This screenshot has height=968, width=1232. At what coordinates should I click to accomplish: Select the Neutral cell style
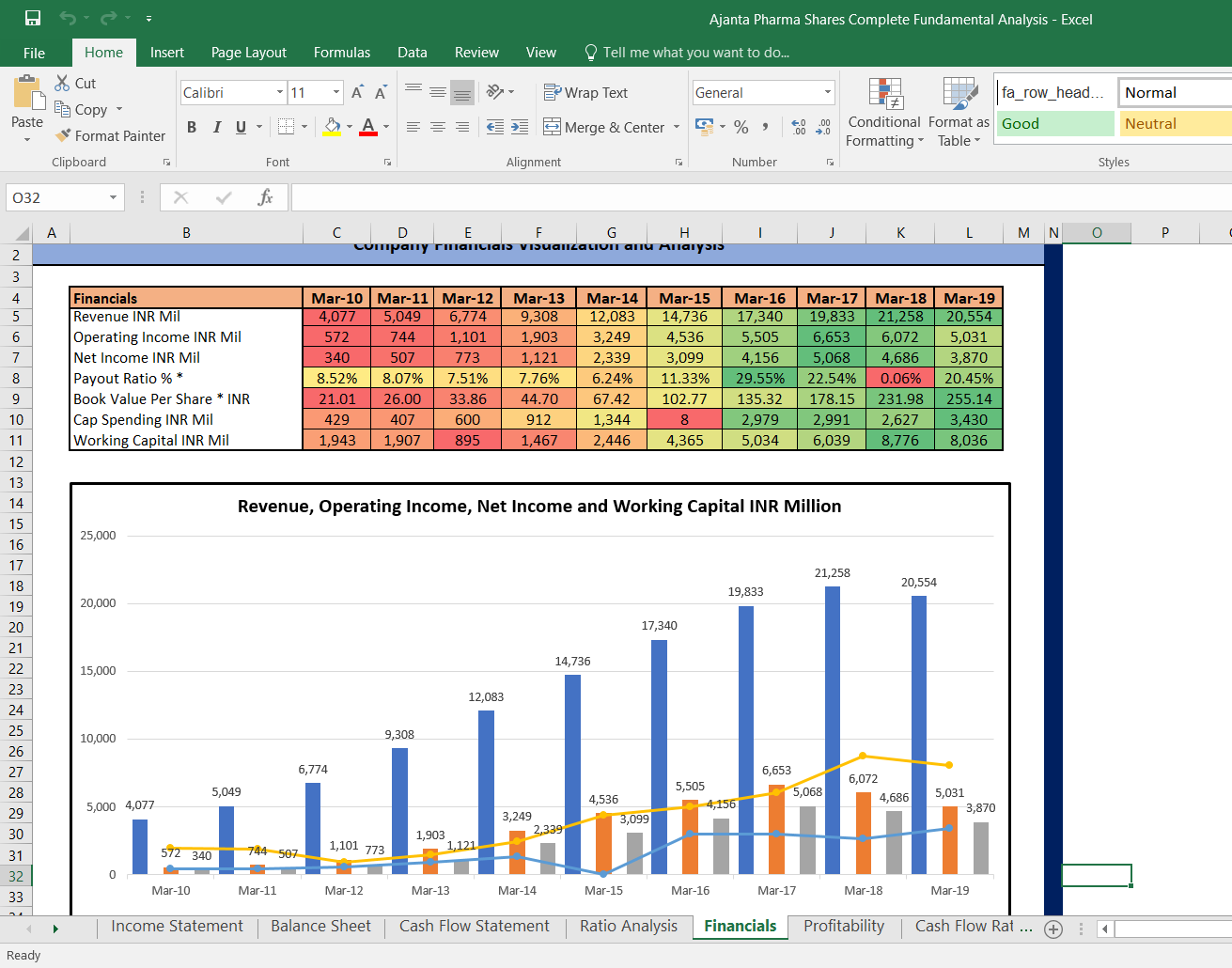point(1176,123)
